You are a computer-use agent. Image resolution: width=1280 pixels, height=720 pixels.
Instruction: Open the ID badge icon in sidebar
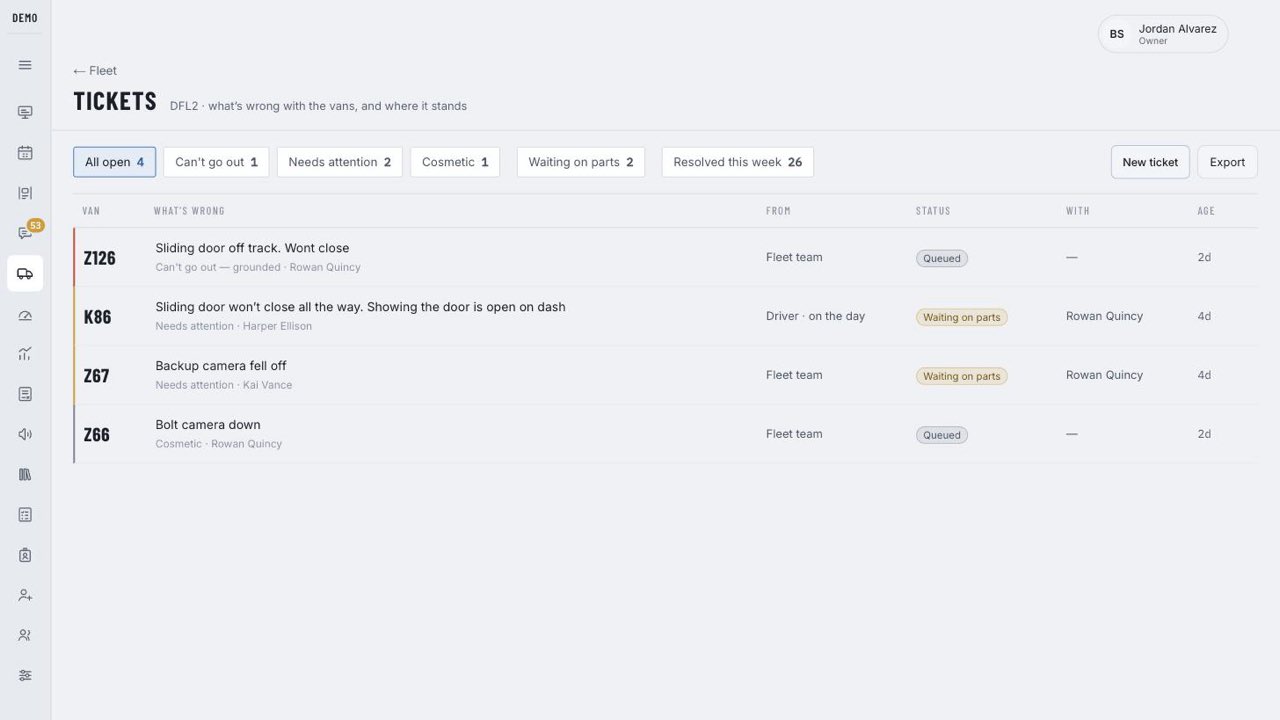pyautogui.click(x=25, y=555)
